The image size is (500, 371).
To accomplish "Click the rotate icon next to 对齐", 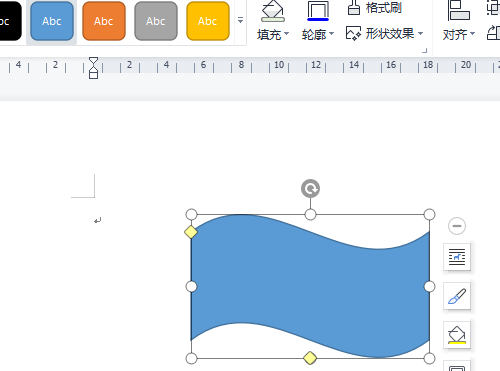I will [x=494, y=33].
